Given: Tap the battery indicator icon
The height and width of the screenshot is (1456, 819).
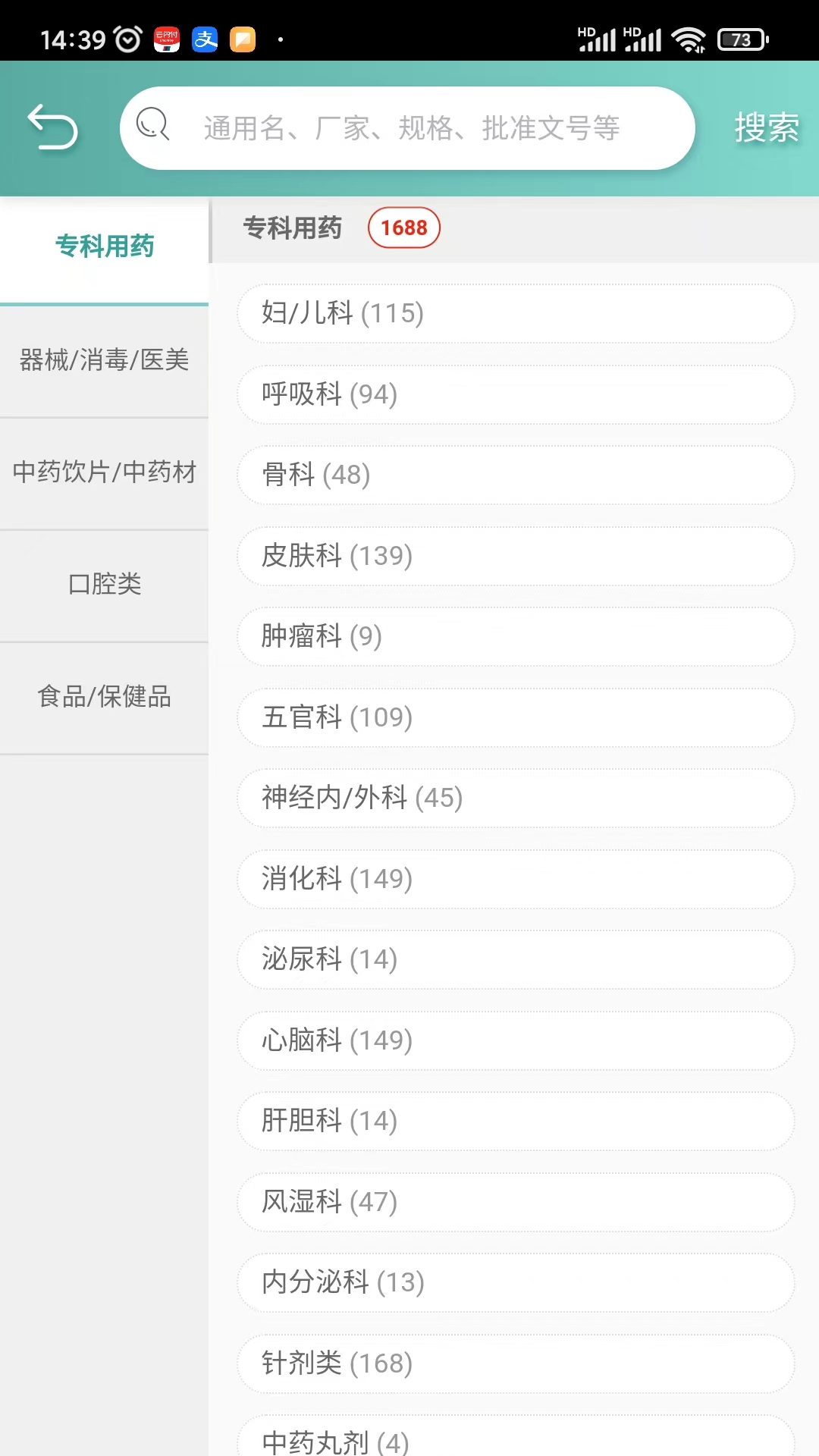Looking at the screenshot, I should 743,39.
